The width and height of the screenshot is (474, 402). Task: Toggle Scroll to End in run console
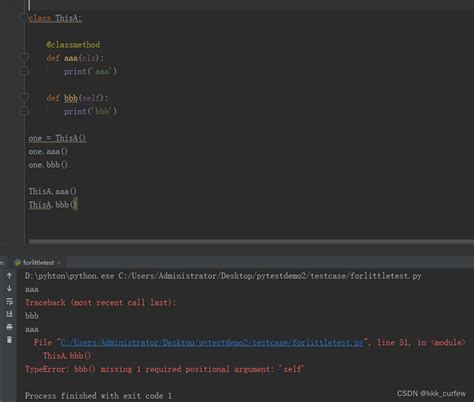[x=9, y=314]
